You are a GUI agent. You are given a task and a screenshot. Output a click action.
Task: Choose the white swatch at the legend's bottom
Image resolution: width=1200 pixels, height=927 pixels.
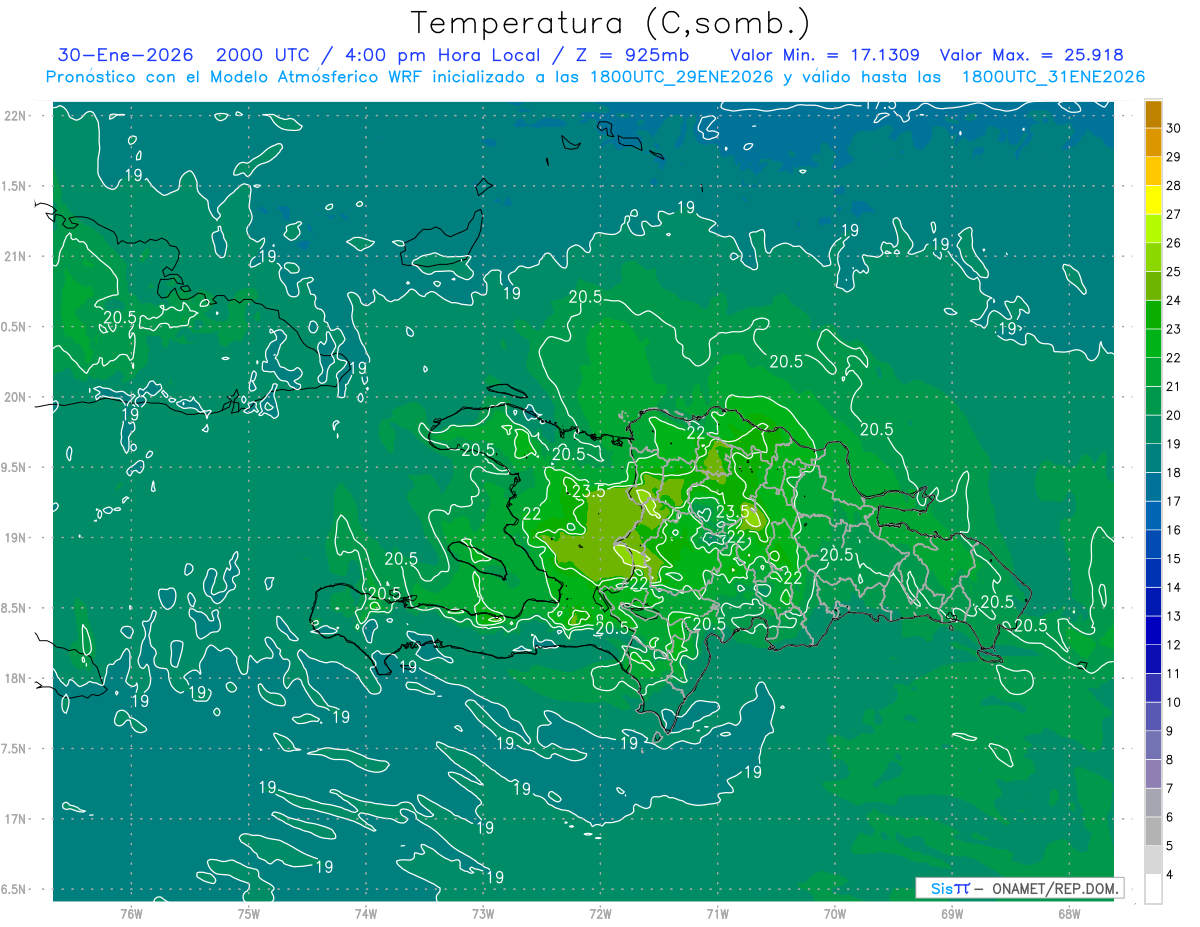coord(1153,889)
